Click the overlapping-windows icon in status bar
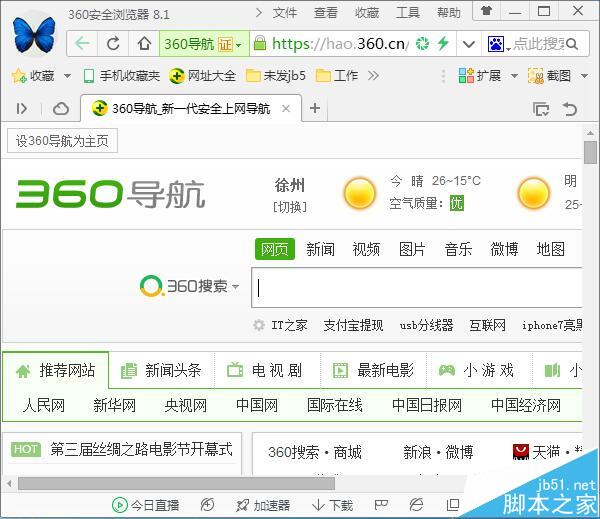 pyautogui.click(x=453, y=505)
